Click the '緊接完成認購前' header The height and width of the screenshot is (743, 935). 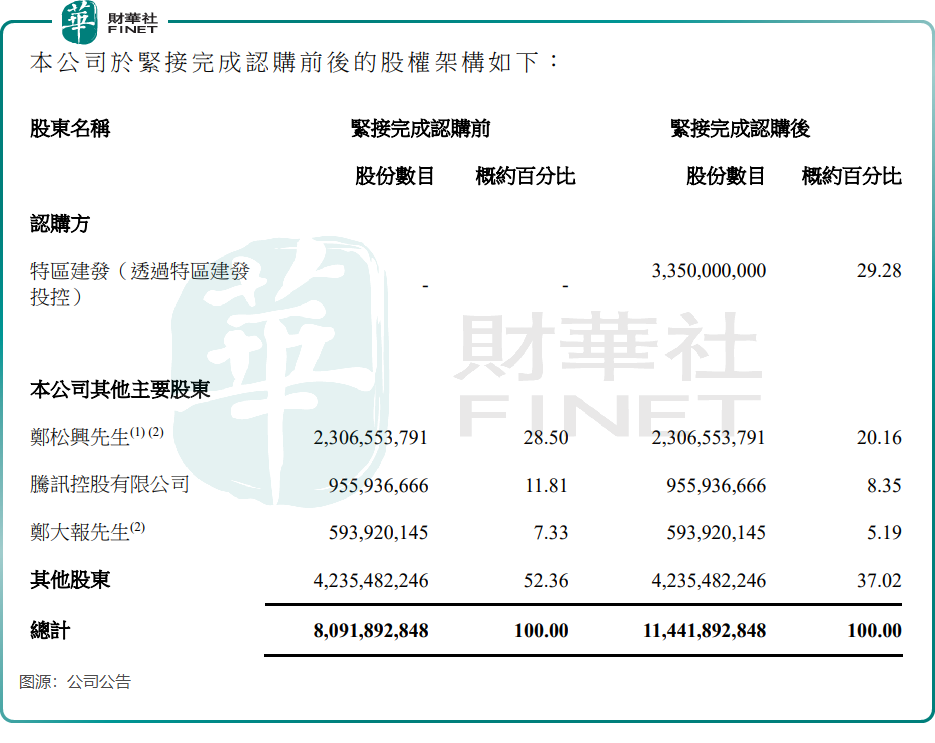(x=420, y=129)
